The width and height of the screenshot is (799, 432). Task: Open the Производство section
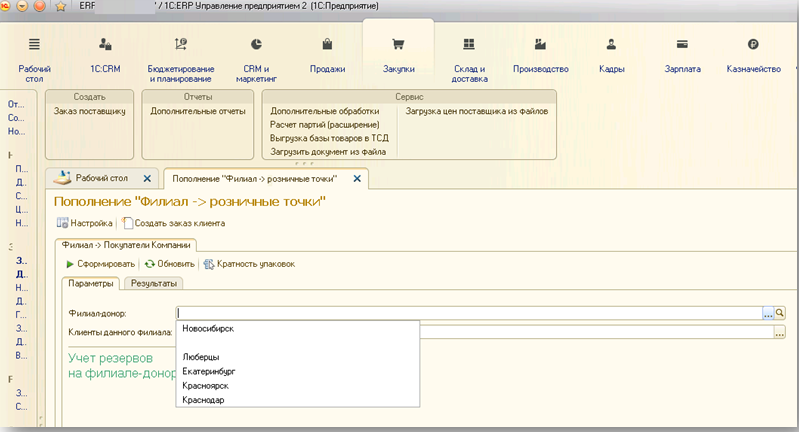[x=541, y=56]
